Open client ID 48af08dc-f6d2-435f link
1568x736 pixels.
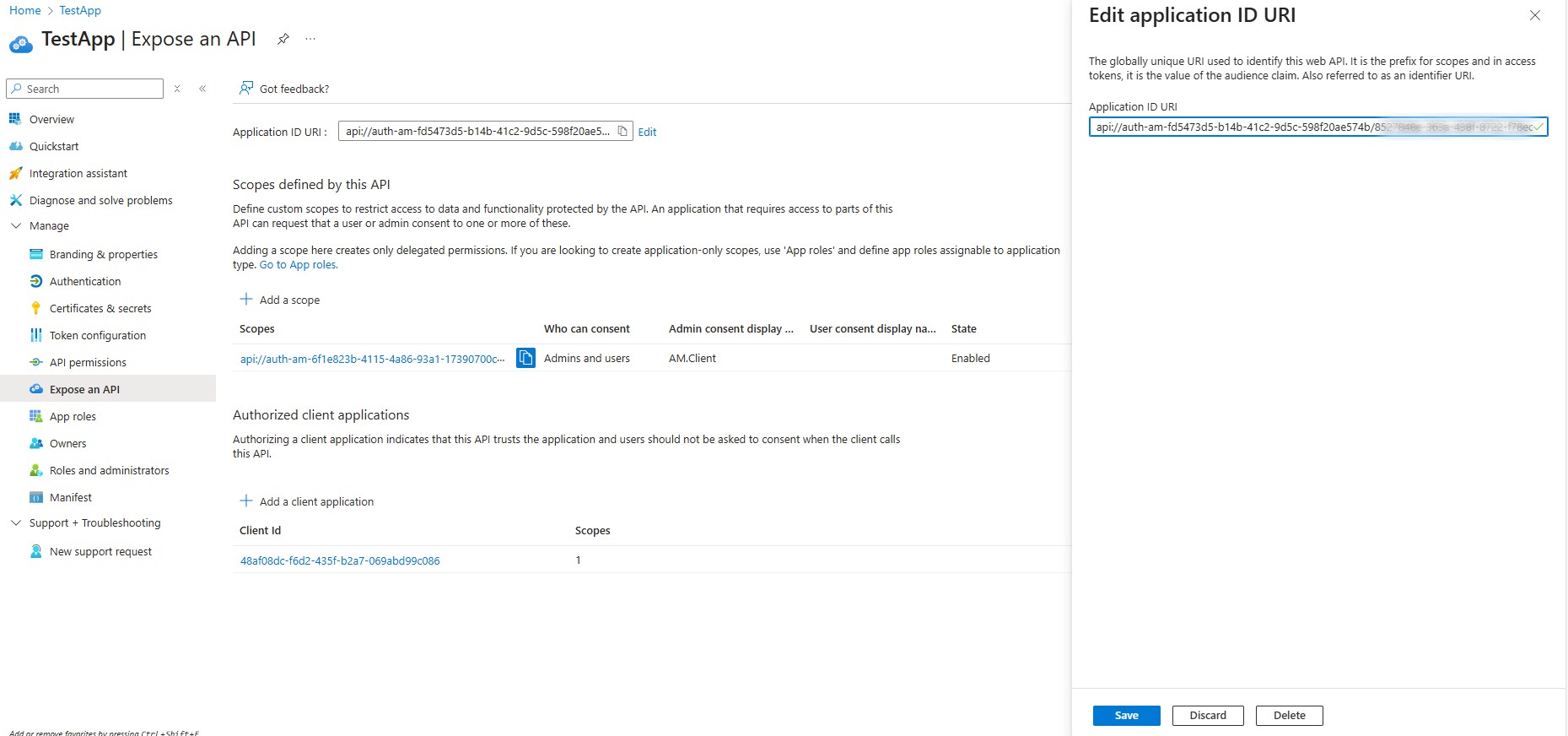[x=340, y=560]
